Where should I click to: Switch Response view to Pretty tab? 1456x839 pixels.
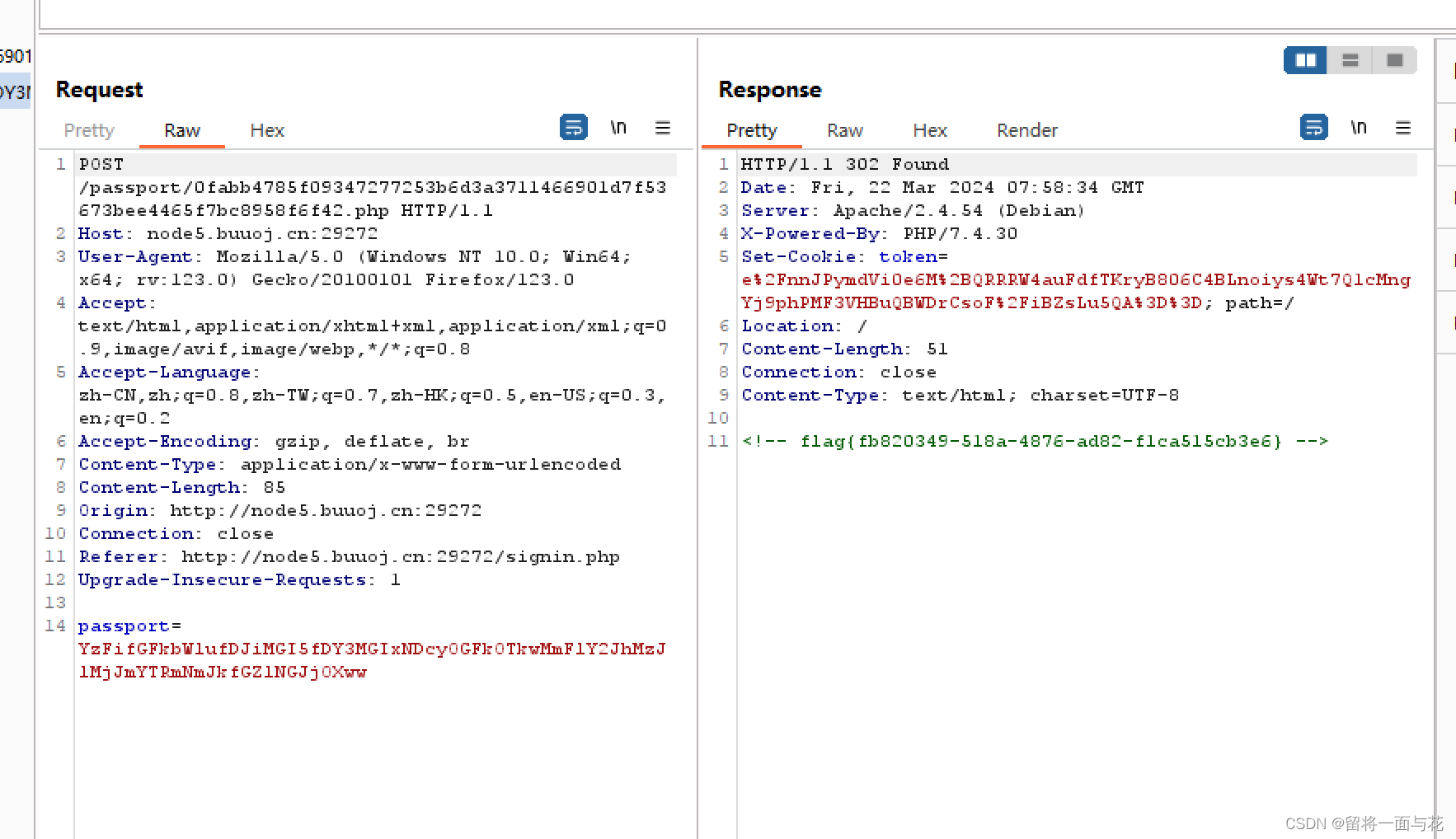[752, 130]
